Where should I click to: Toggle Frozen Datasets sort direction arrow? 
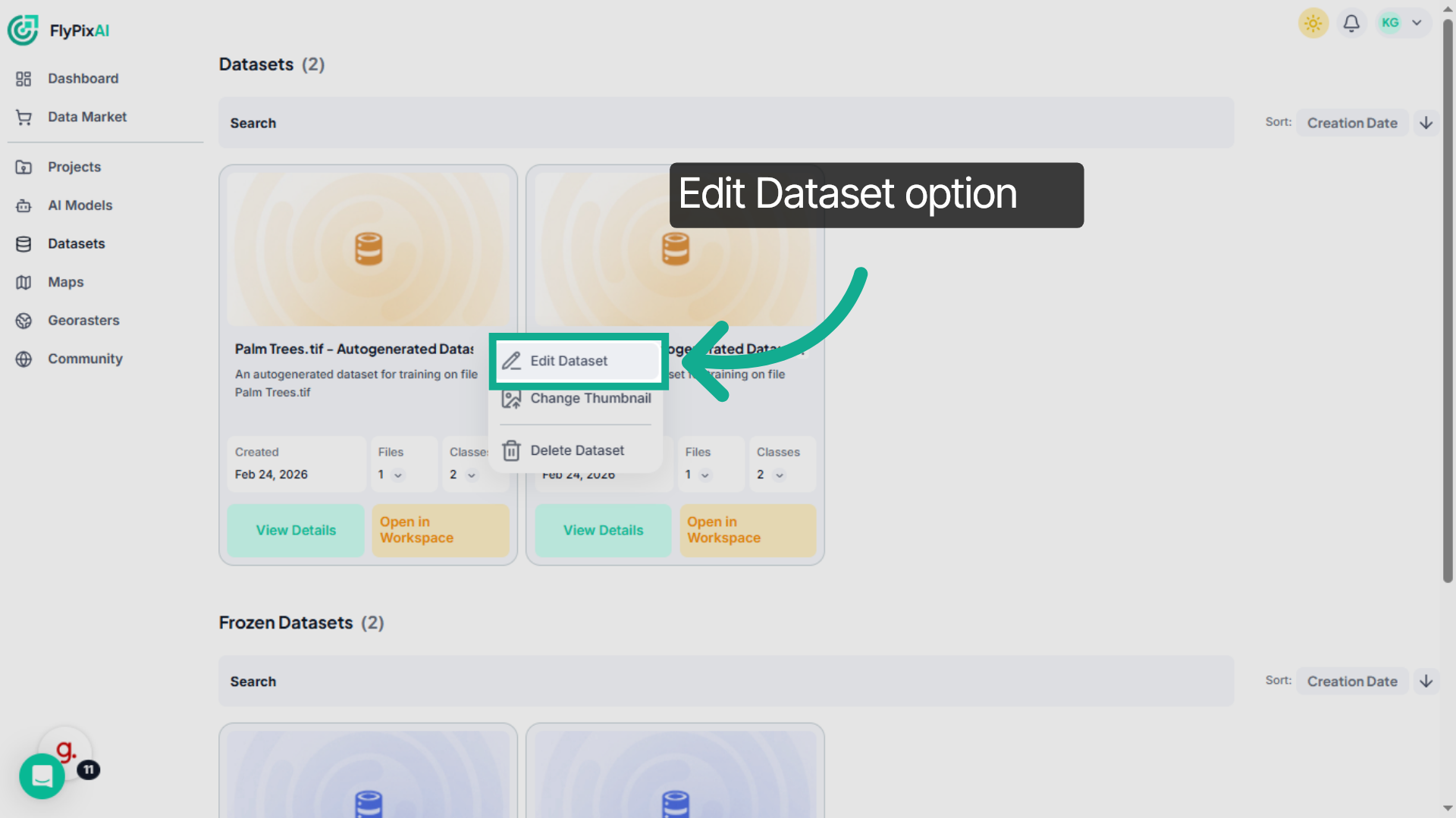[x=1426, y=682]
